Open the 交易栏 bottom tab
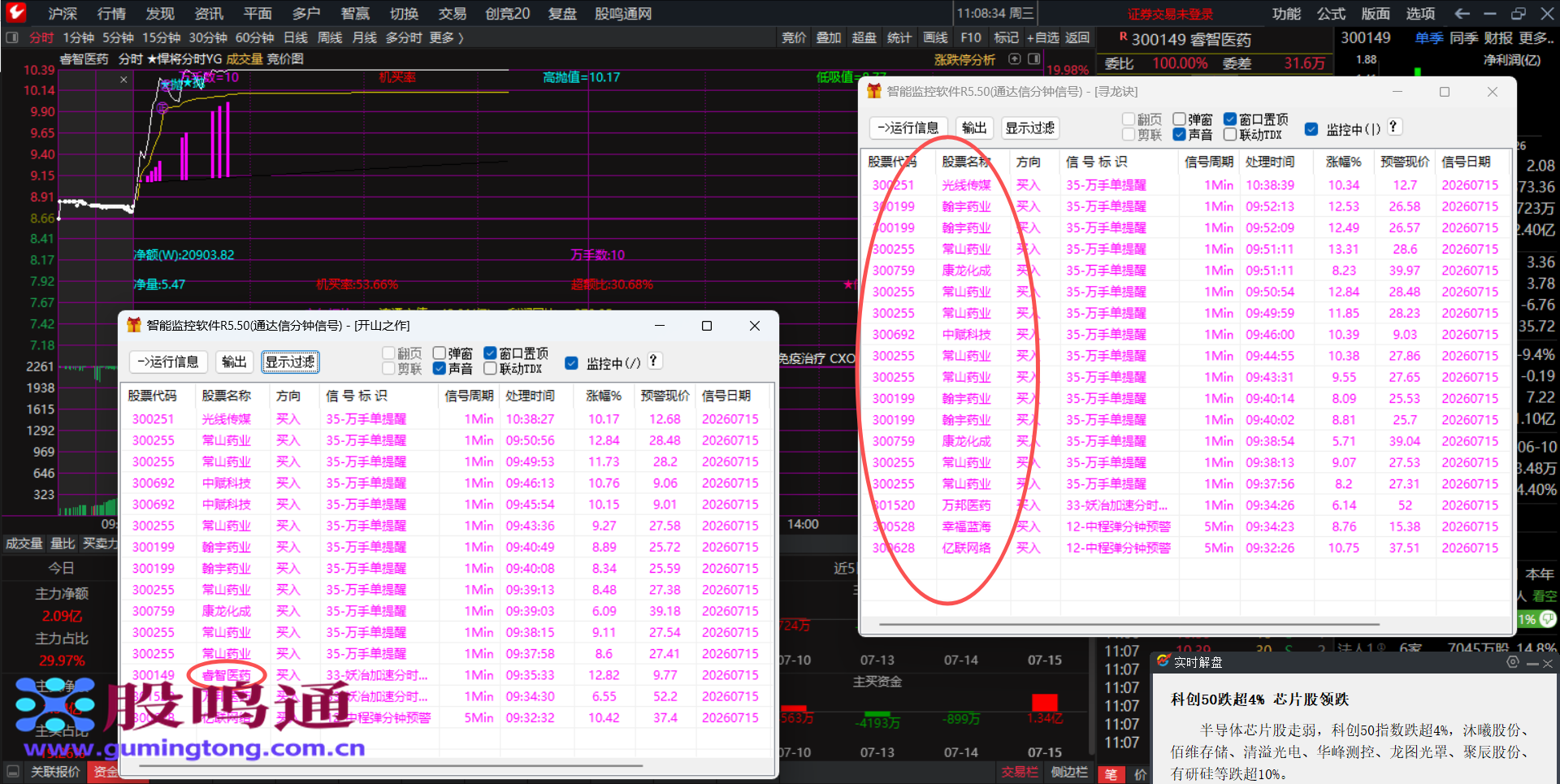The image size is (1560, 784). (x=1020, y=772)
